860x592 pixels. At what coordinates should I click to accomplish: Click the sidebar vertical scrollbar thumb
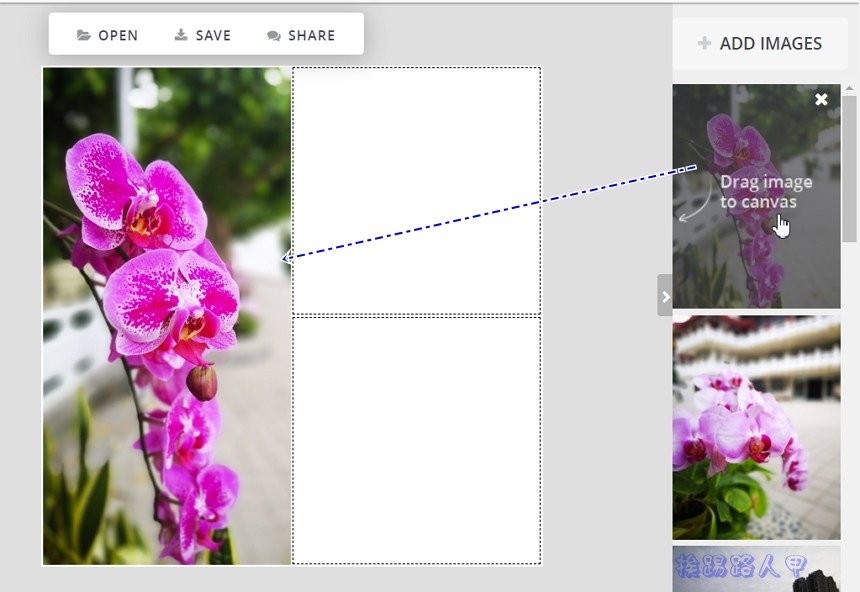click(850, 168)
